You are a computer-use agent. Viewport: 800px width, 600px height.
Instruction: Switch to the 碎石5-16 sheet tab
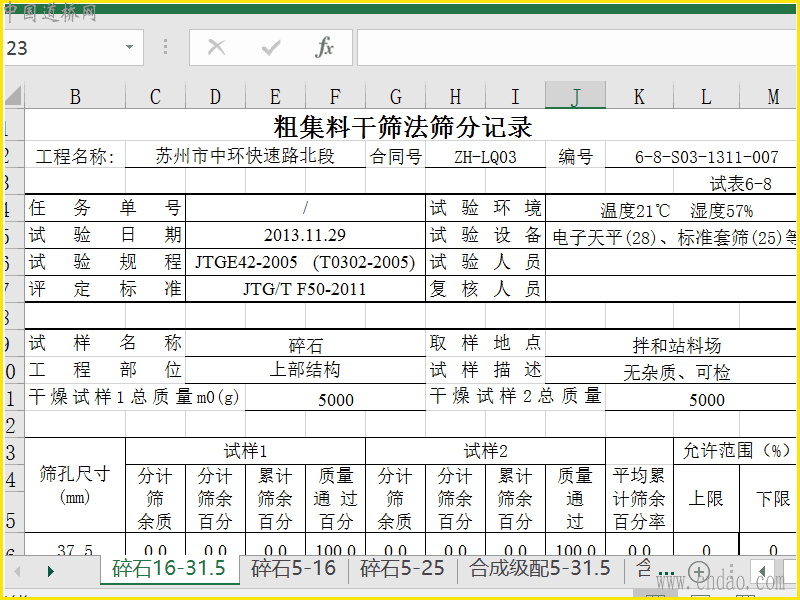(293, 569)
